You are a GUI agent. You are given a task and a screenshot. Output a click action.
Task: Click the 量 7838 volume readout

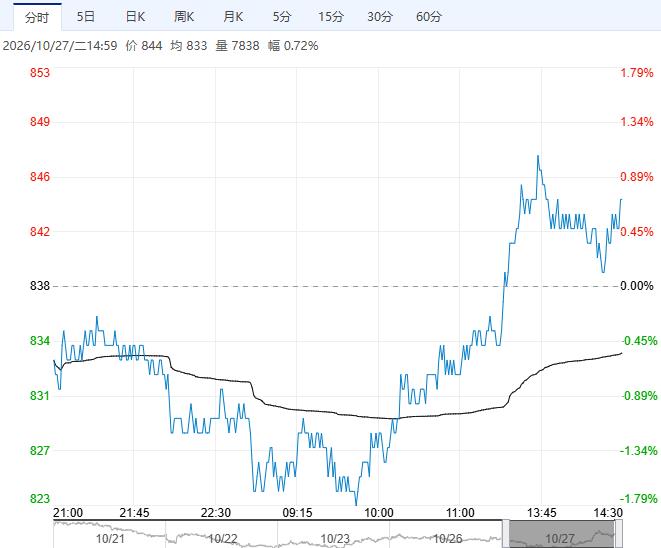[x=237, y=46]
